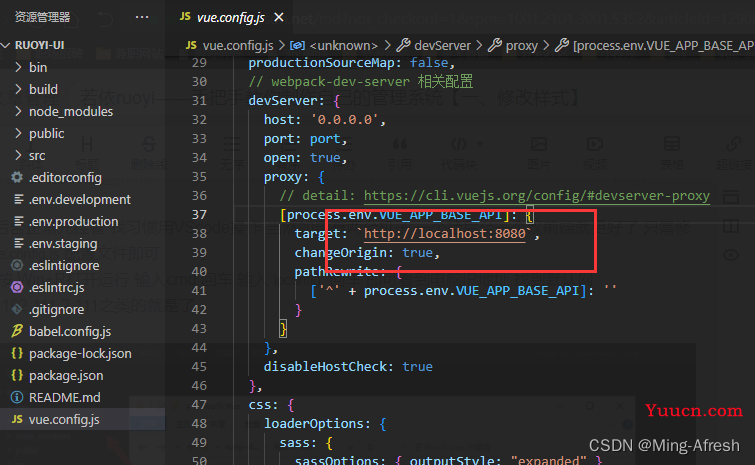Expand the src folder
This screenshot has height=465, width=755.
click(x=18, y=155)
